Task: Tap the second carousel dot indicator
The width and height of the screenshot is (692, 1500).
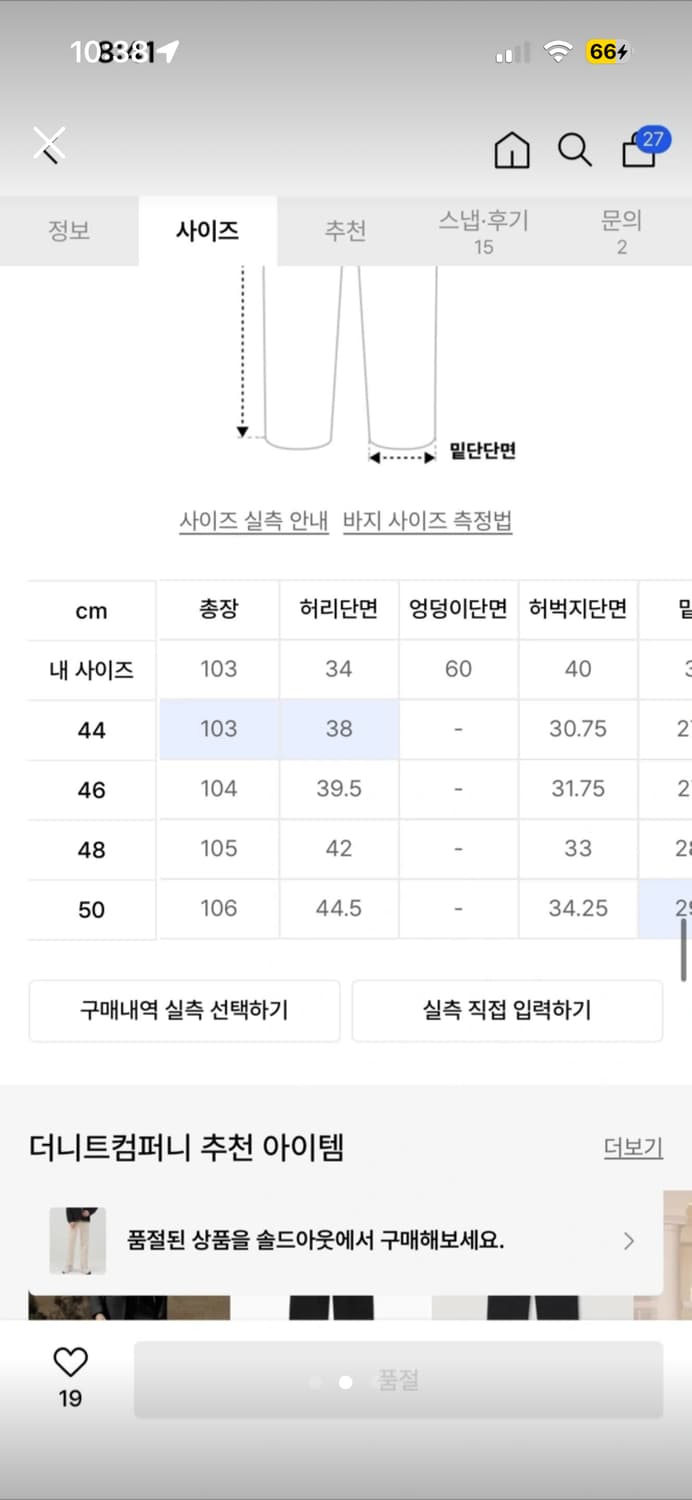Action: click(x=345, y=1382)
